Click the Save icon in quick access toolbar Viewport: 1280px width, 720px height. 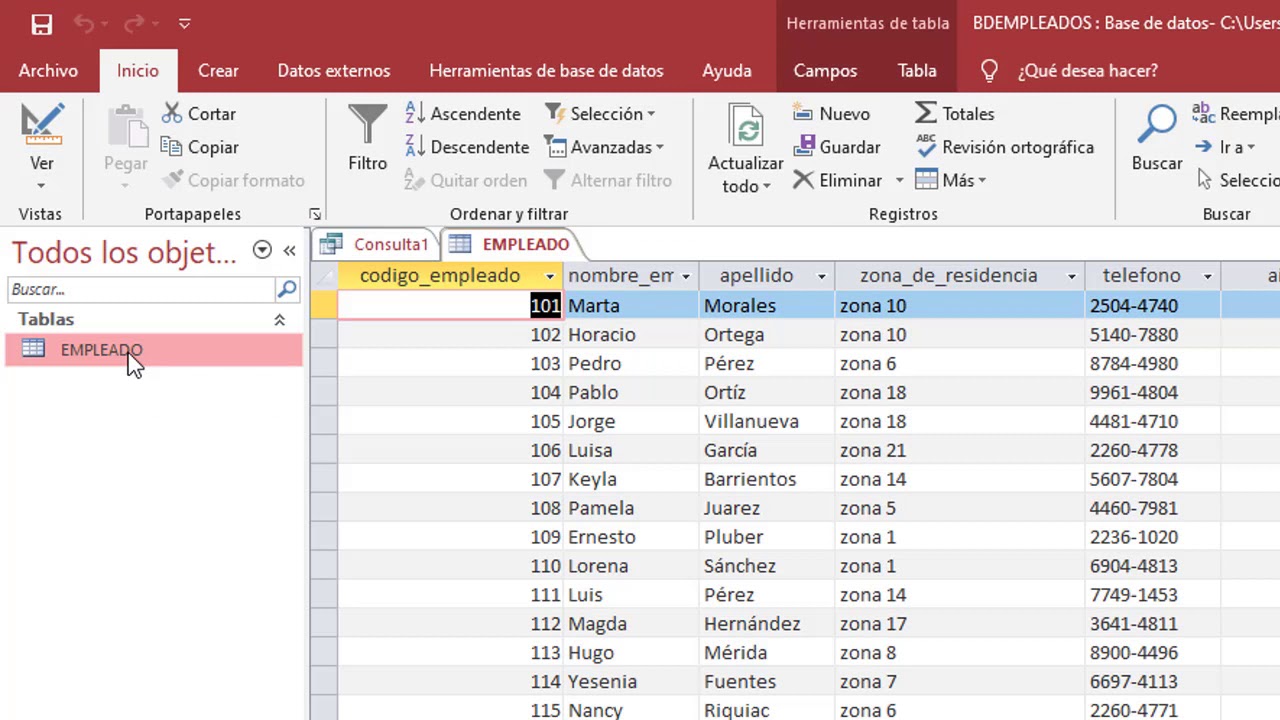(x=41, y=24)
